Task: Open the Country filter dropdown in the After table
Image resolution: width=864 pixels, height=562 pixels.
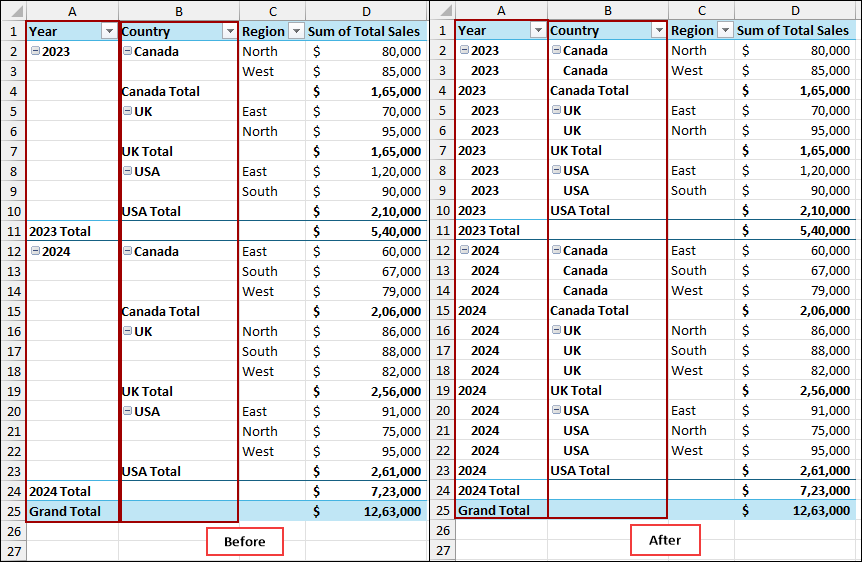Action: pos(658,31)
